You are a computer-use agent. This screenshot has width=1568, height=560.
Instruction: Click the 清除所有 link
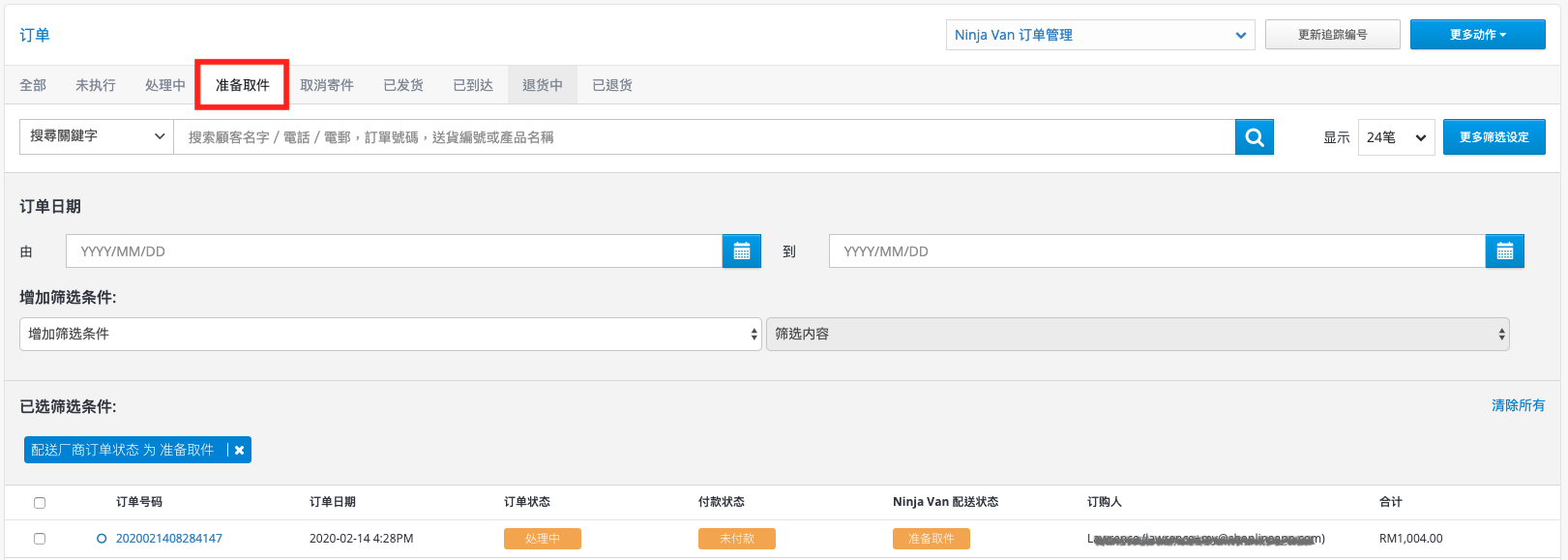(1518, 405)
